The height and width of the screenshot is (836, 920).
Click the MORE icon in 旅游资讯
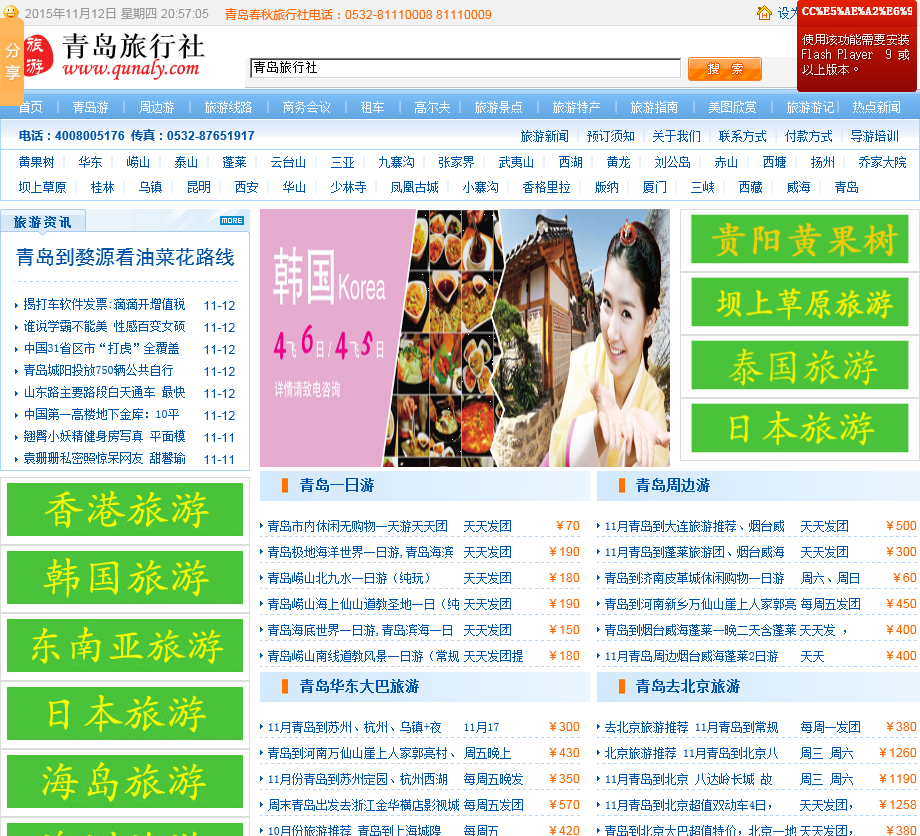click(x=232, y=221)
